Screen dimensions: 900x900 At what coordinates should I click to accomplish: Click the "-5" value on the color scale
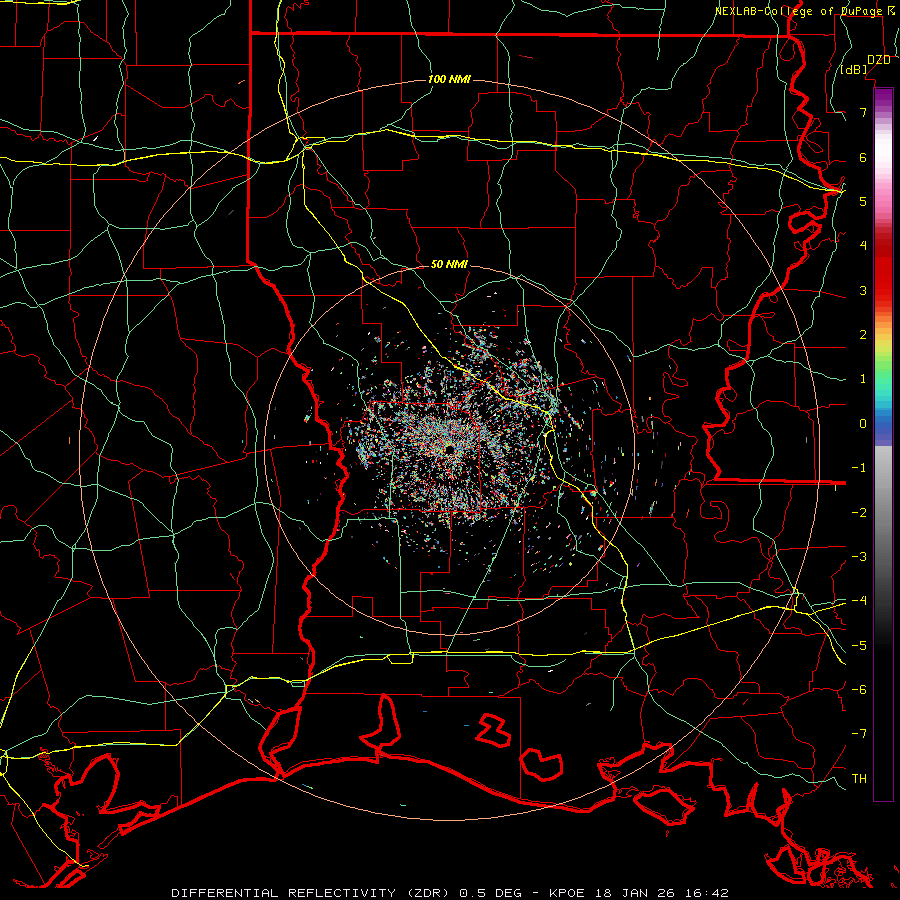click(859, 645)
